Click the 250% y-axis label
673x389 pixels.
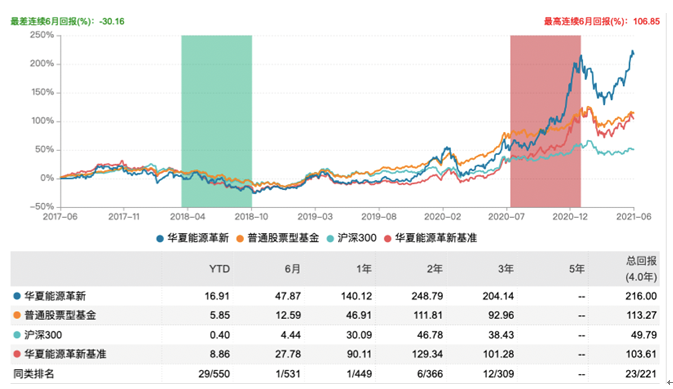click(x=42, y=35)
